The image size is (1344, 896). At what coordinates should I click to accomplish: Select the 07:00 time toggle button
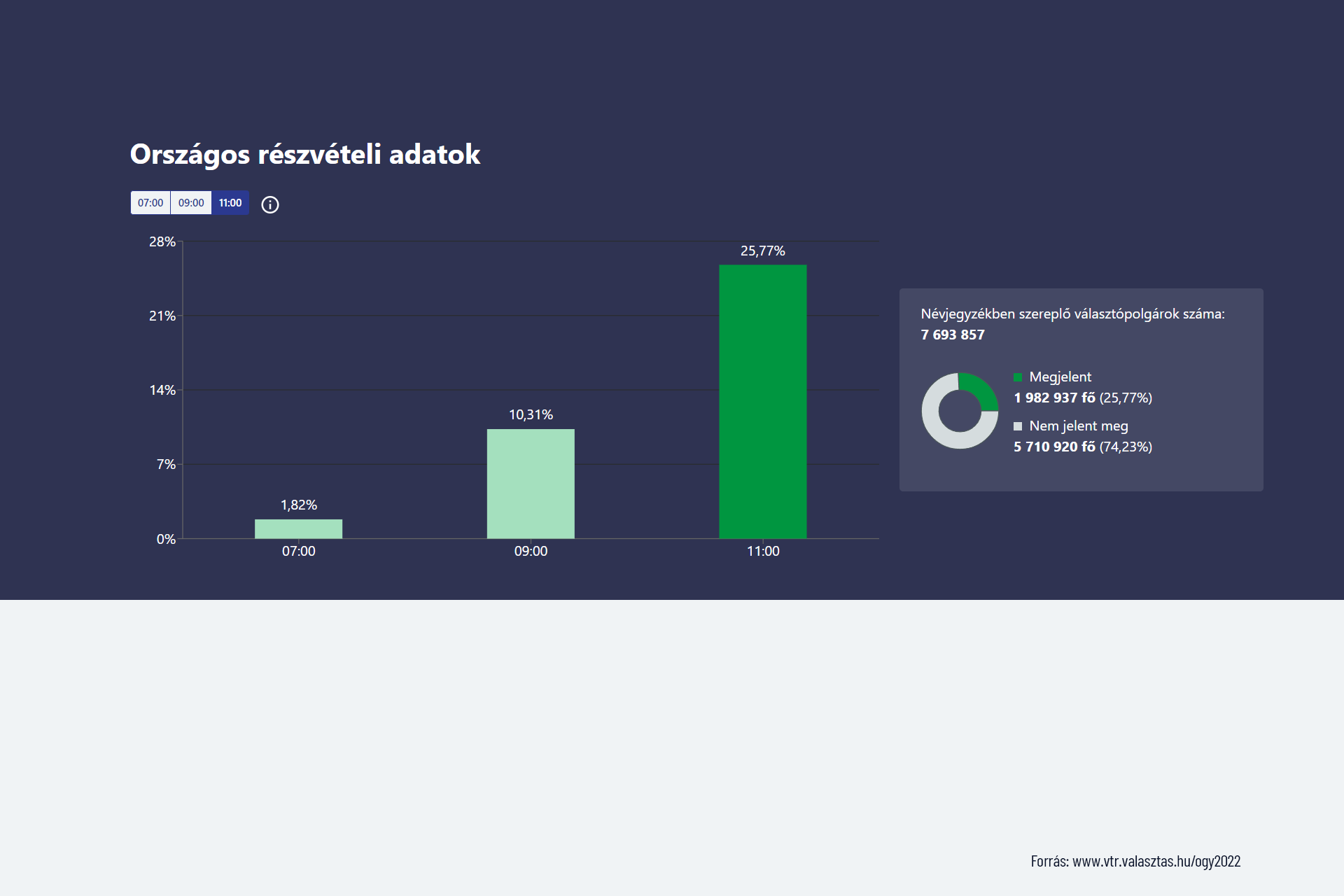(x=150, y=203)
